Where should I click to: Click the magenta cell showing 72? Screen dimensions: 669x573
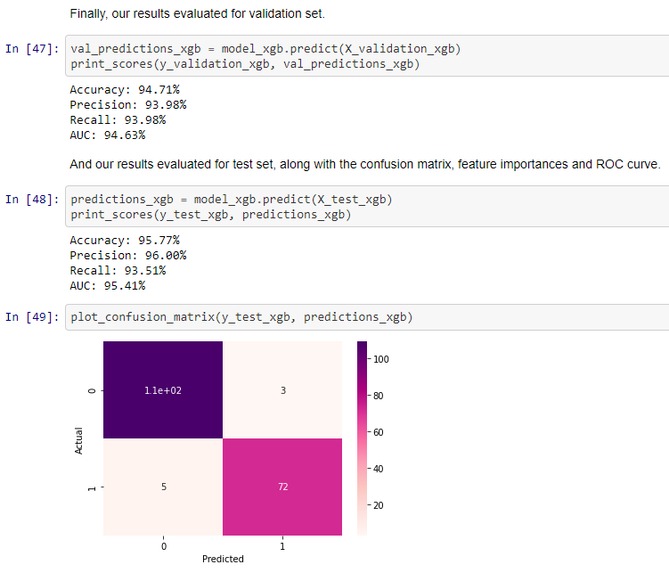(281, 487)
